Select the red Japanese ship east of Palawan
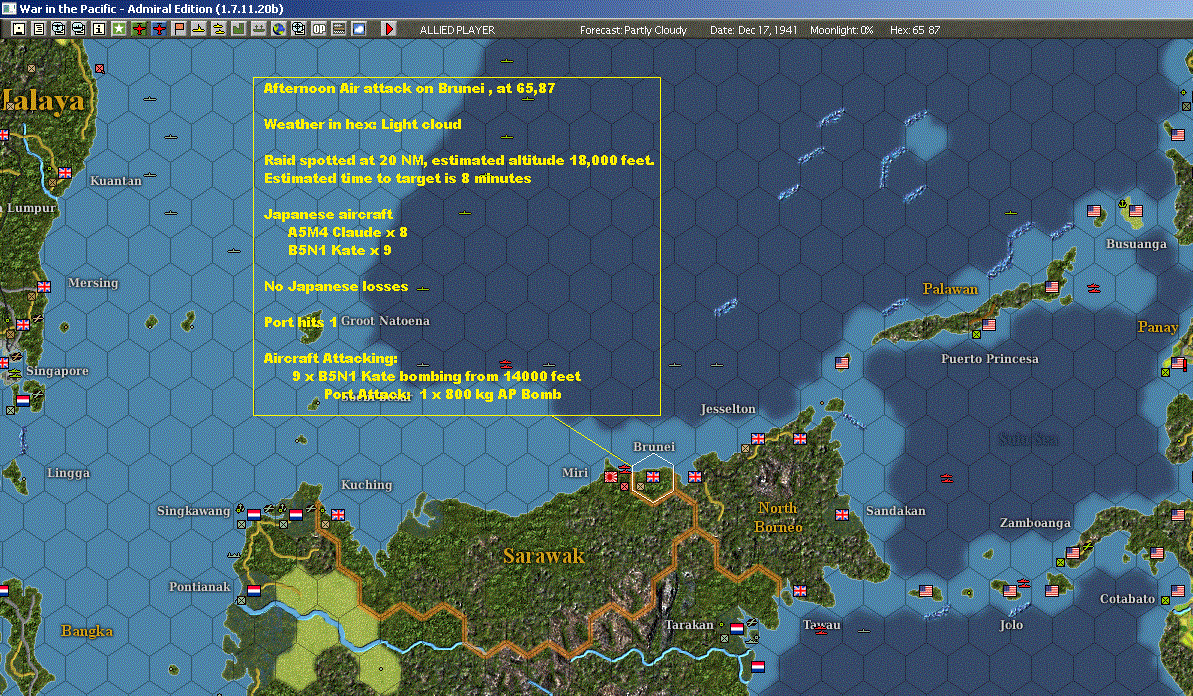The width and height of the screenshot is (1193, 696). click(x=1093, y=288)
